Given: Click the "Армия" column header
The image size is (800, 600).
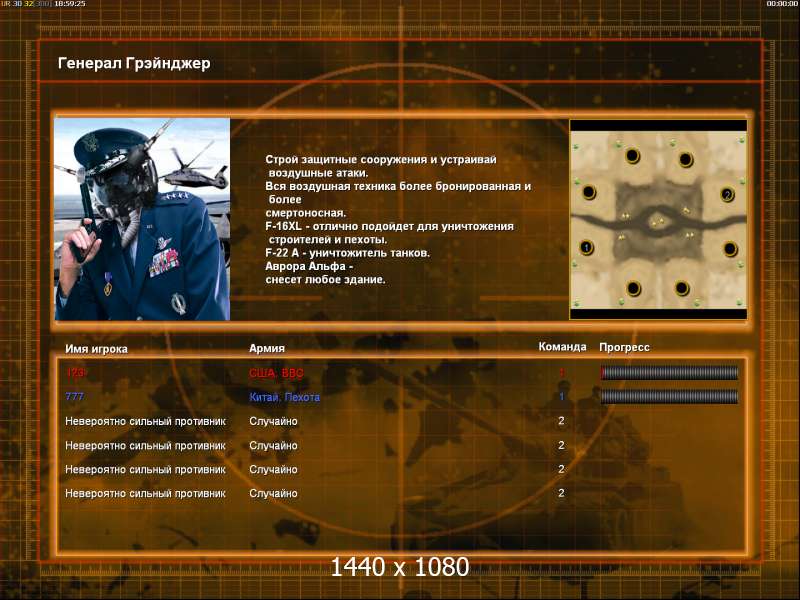Looking at the screenshot, I should coord(267,348).
